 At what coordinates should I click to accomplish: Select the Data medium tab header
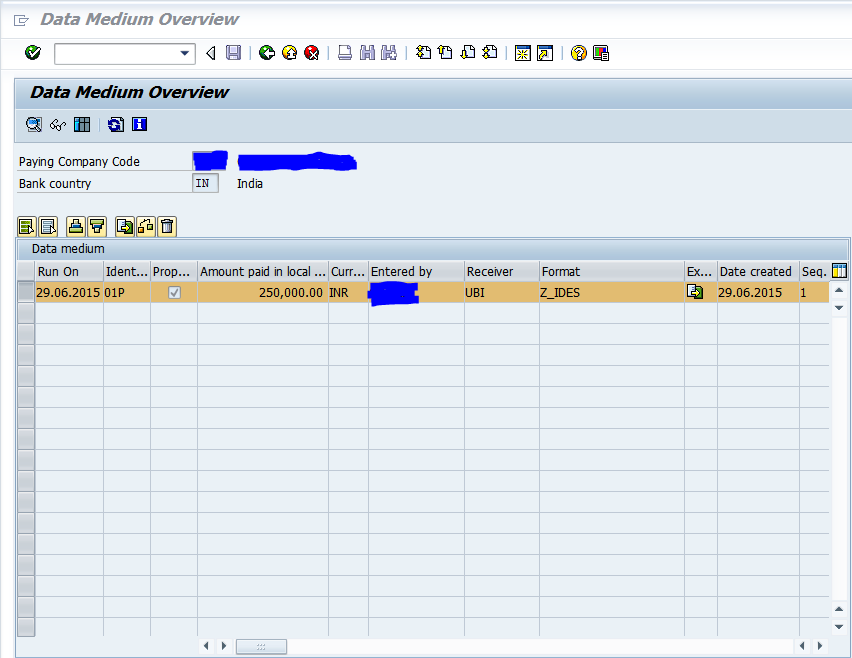click(x=69, y=248)
